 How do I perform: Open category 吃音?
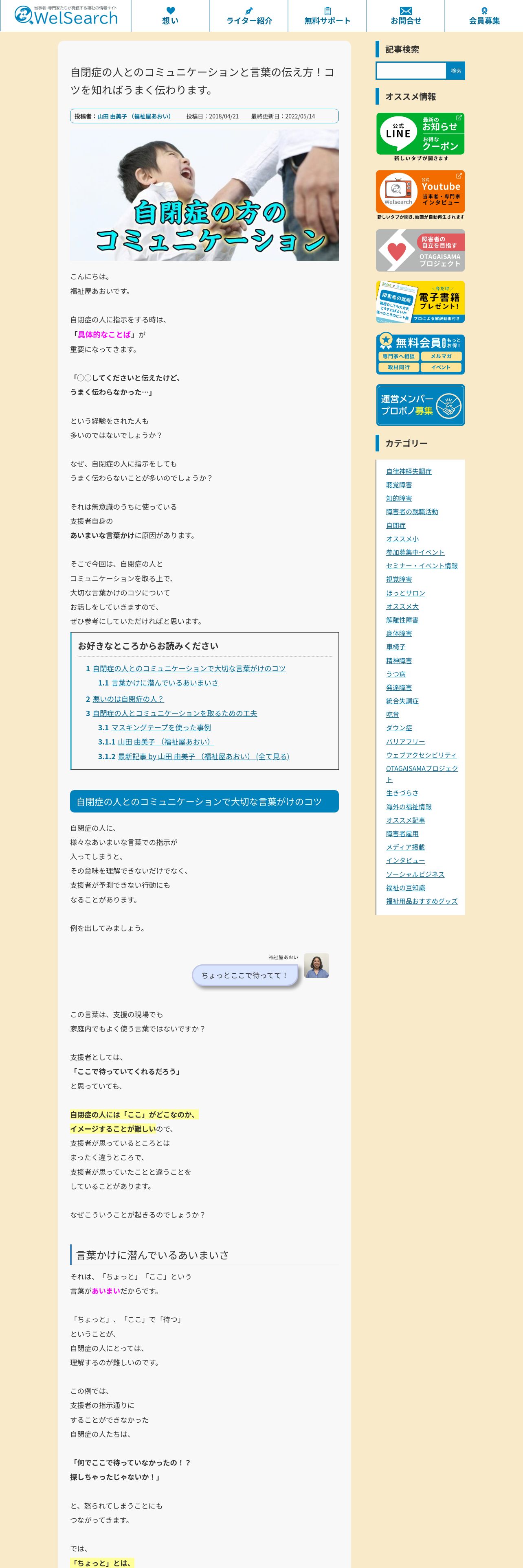click(393, 715)
